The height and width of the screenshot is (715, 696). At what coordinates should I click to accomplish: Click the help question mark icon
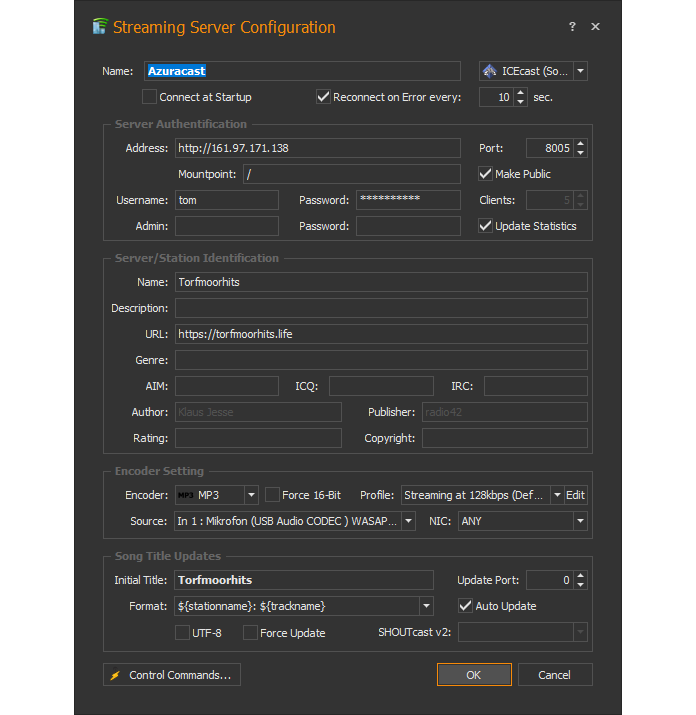(572, 26)
